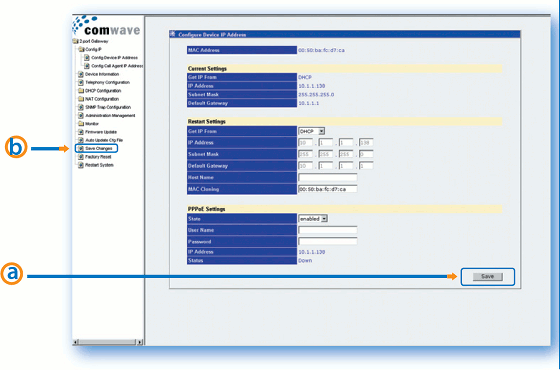Click the comwave logo
Screen dimensions: 560x370
click(107, 26)
